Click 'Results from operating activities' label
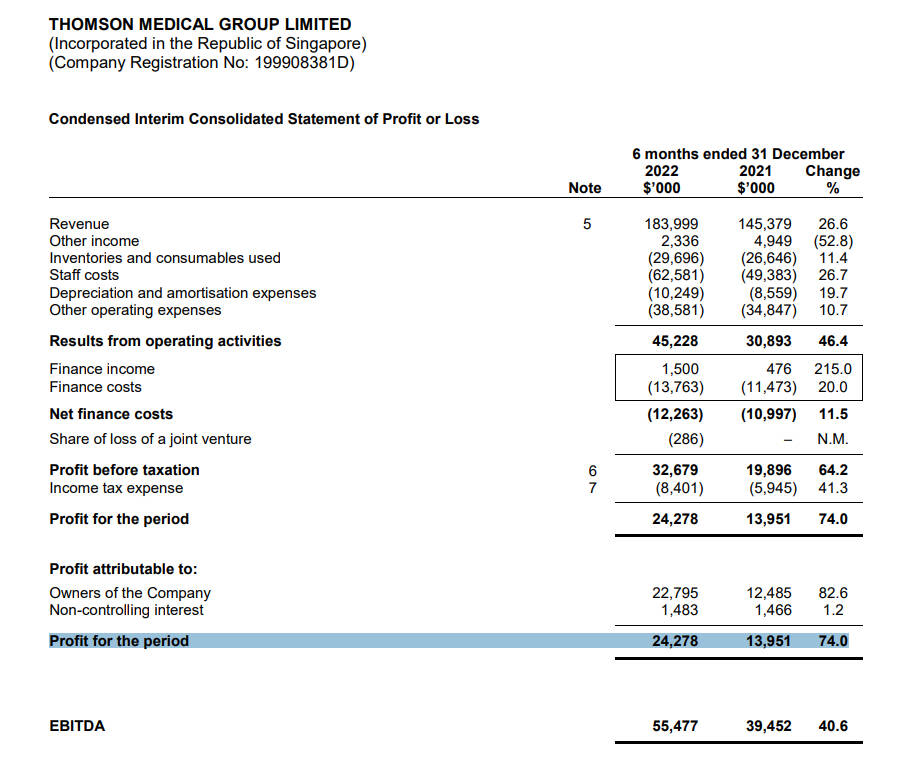Viewport: 924px width, 767px height. [x=165, y=341]
